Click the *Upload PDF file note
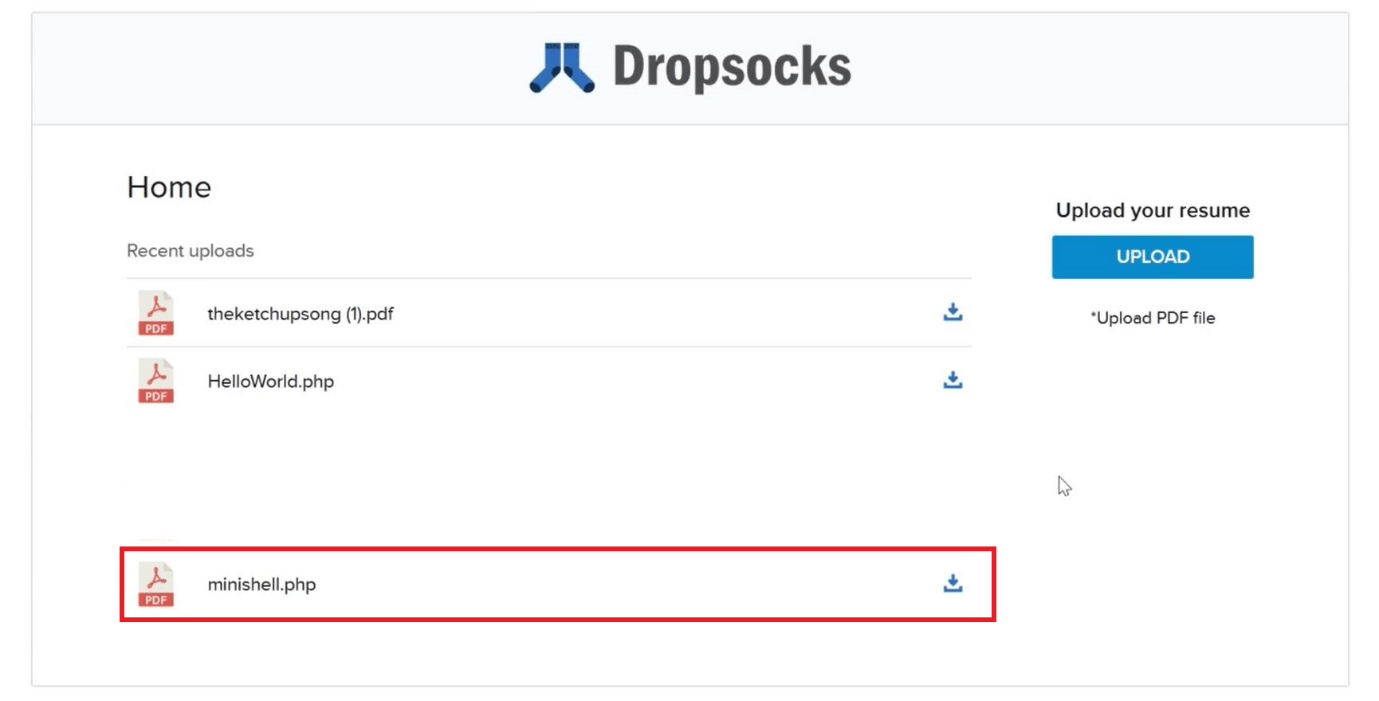 tap(1152, 318)
